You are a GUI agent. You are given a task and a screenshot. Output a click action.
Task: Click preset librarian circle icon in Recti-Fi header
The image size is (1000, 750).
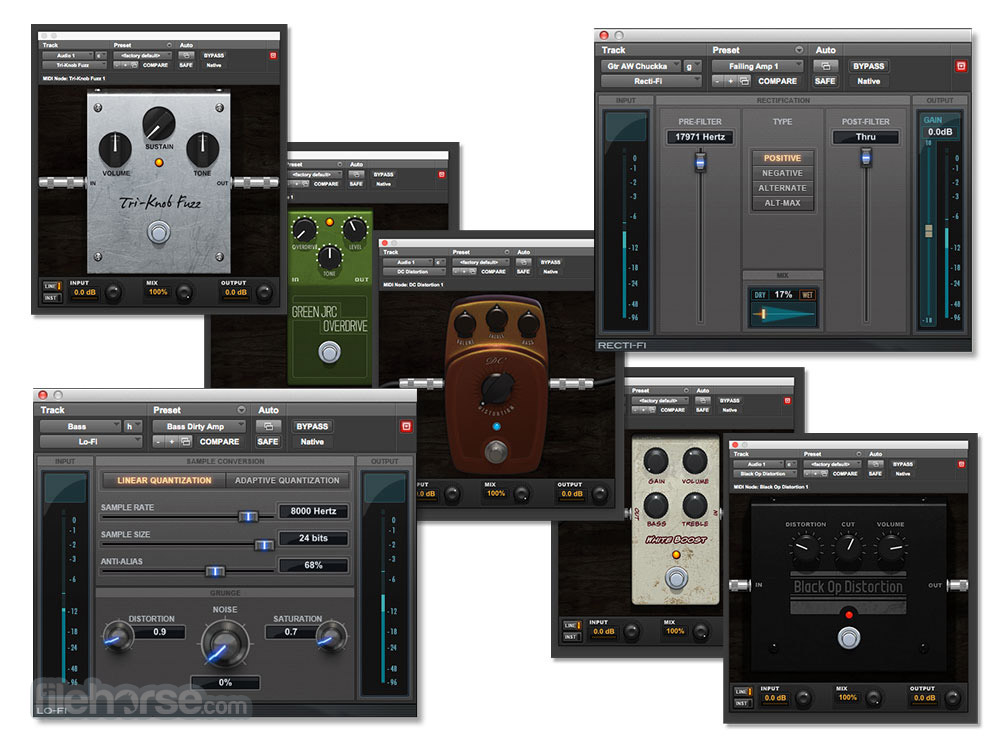tap(799, 50)
